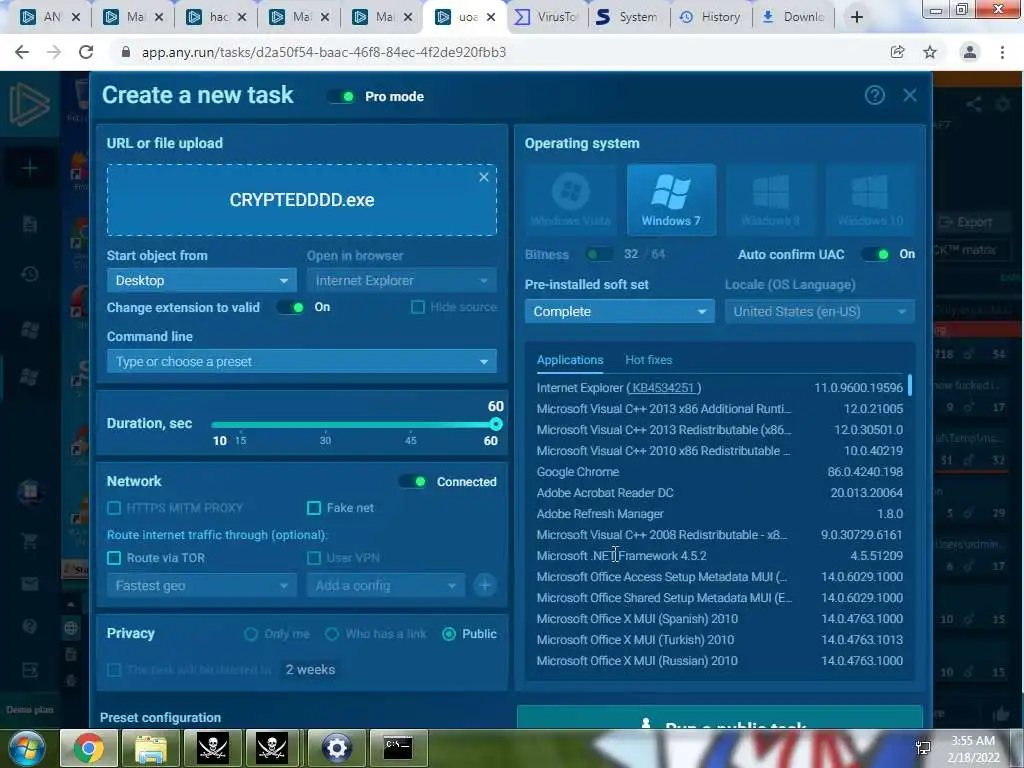
Task: Switch to VirusTotal browser tab
Action: (548, 17)
